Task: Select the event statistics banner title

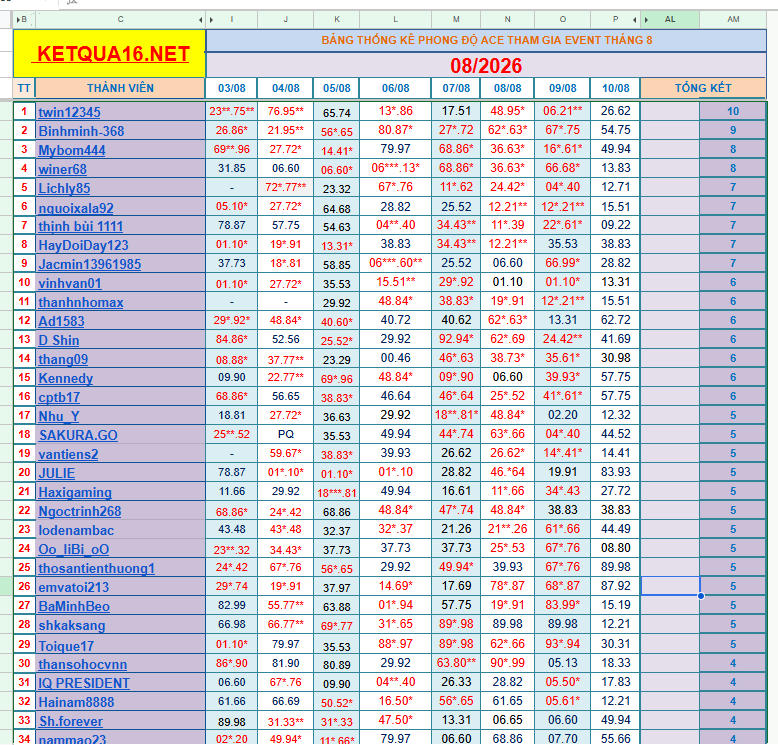Action: (486, 40)
